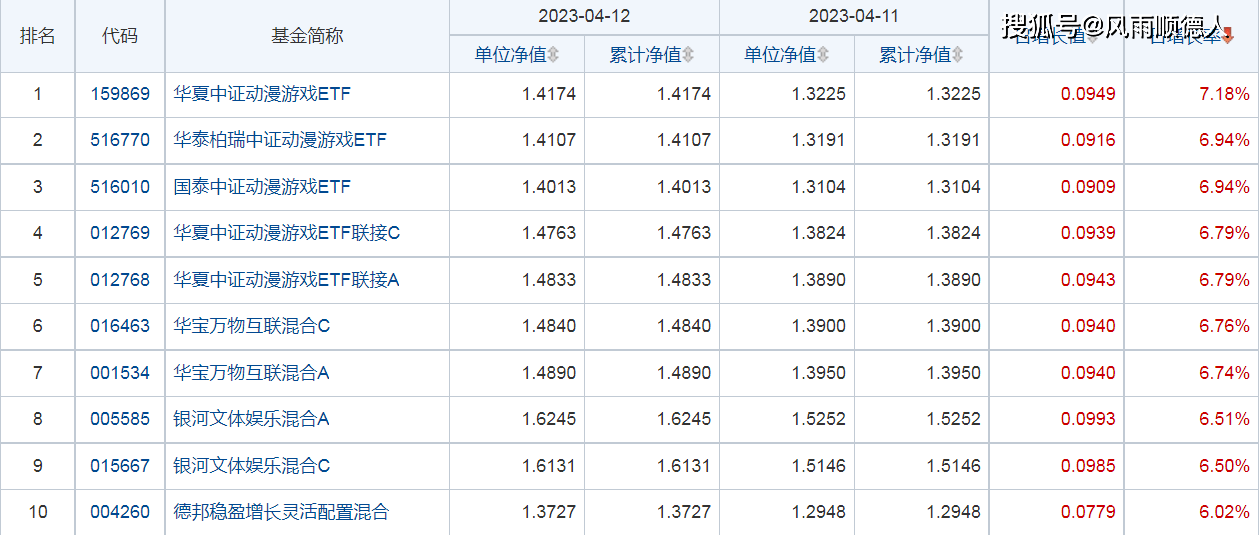Open fund code 159869 link

click(120, 94)
